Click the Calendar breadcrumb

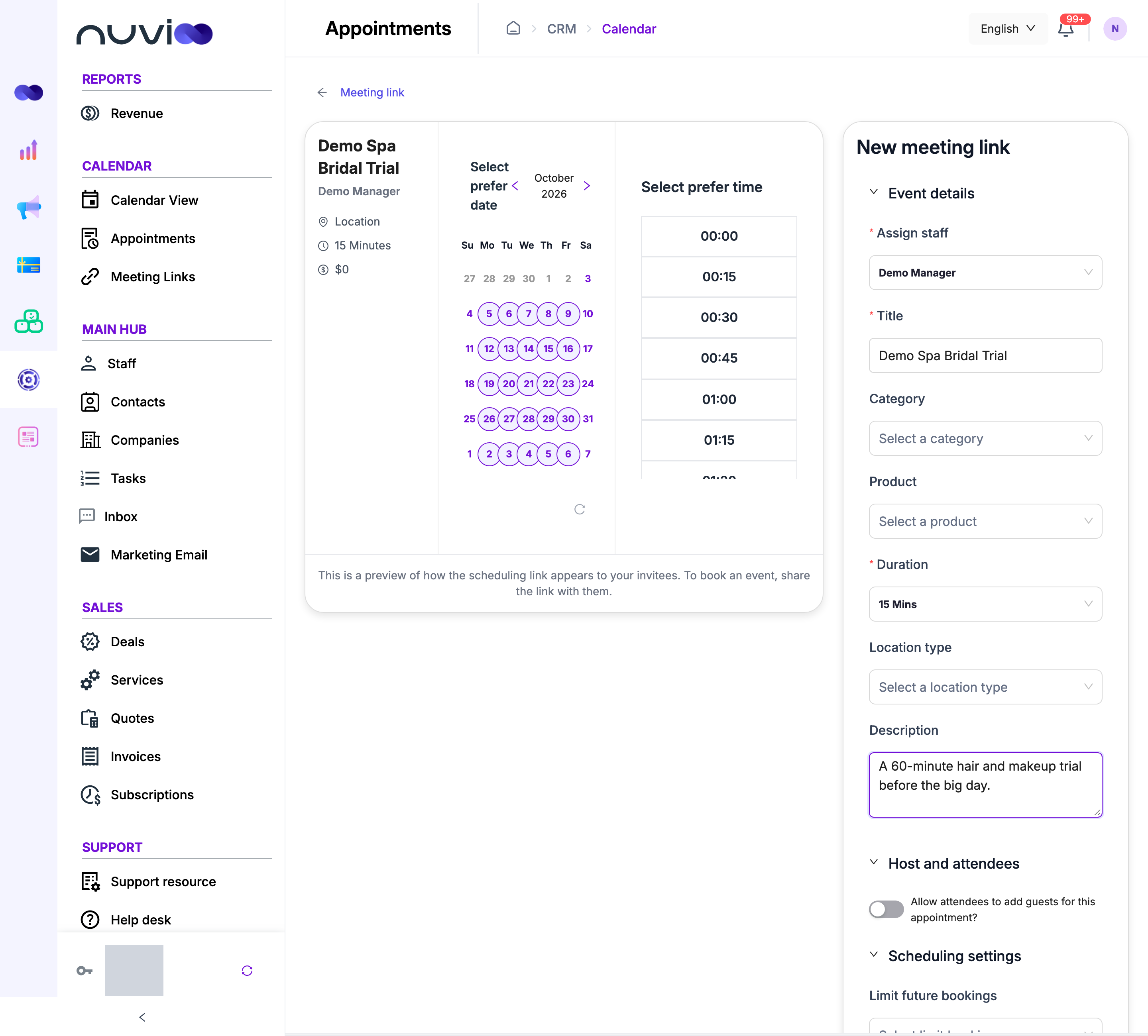(629, 28)
